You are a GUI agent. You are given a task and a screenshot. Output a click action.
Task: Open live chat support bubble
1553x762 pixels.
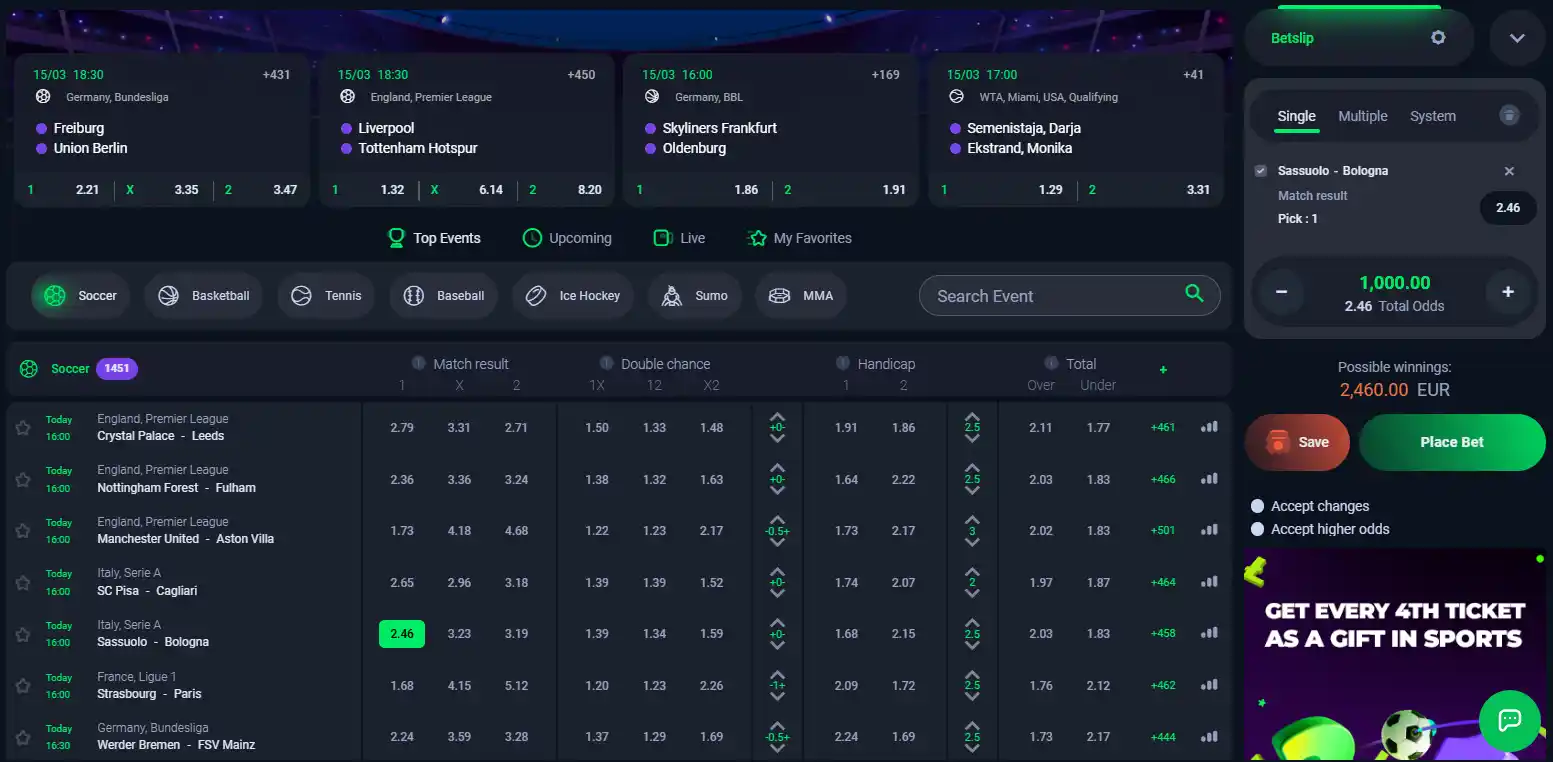click(1509, 720)
